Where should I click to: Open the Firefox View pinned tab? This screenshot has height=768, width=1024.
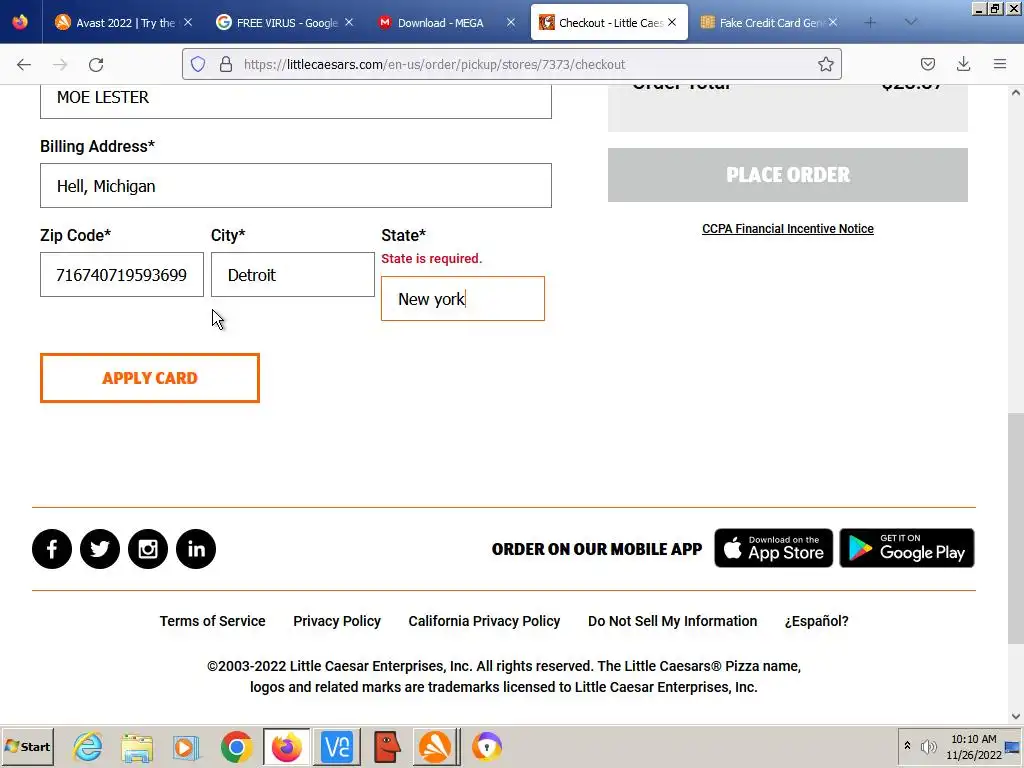[x=20, y=22]
